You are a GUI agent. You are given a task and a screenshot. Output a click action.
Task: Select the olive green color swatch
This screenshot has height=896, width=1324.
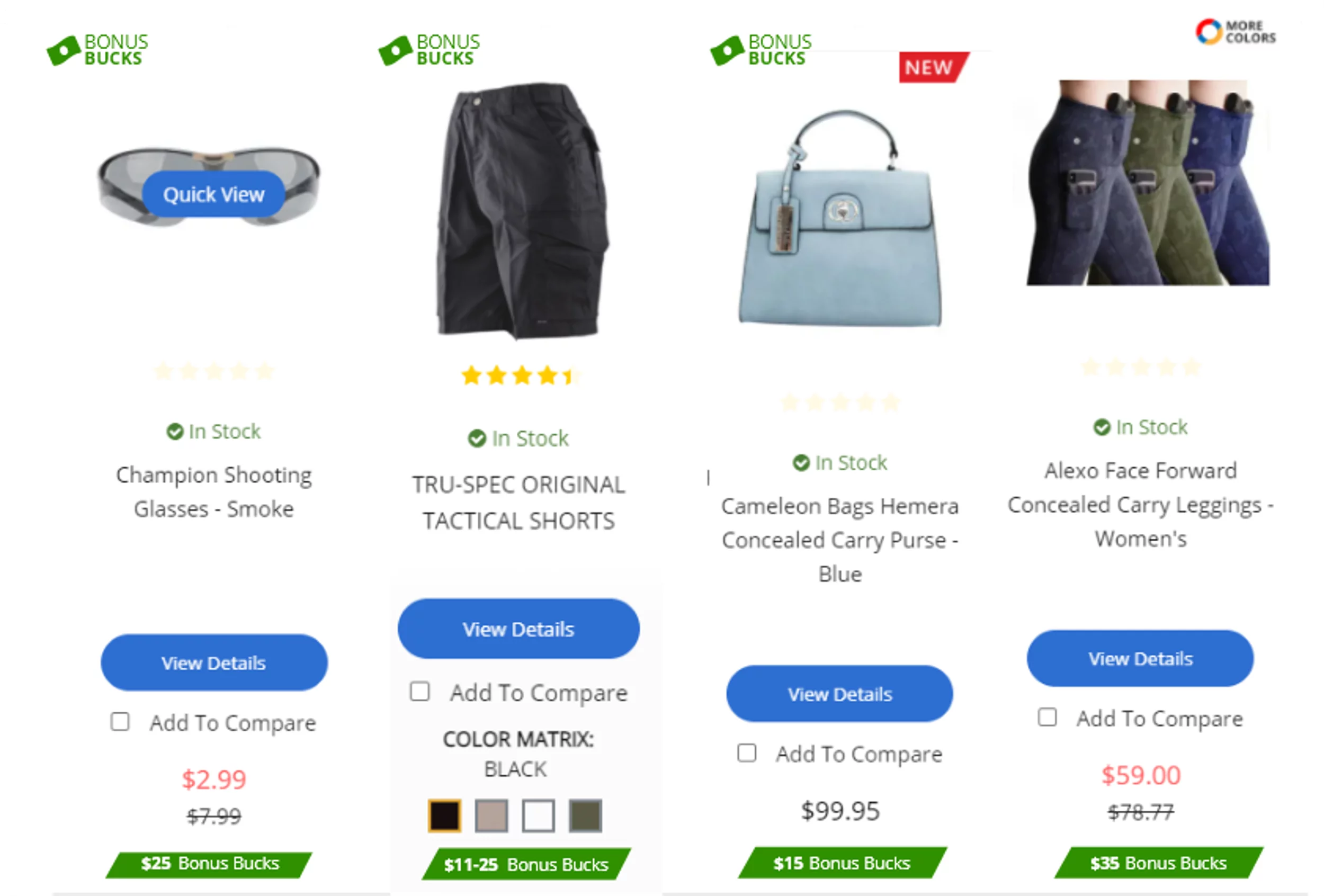[585, 816]
